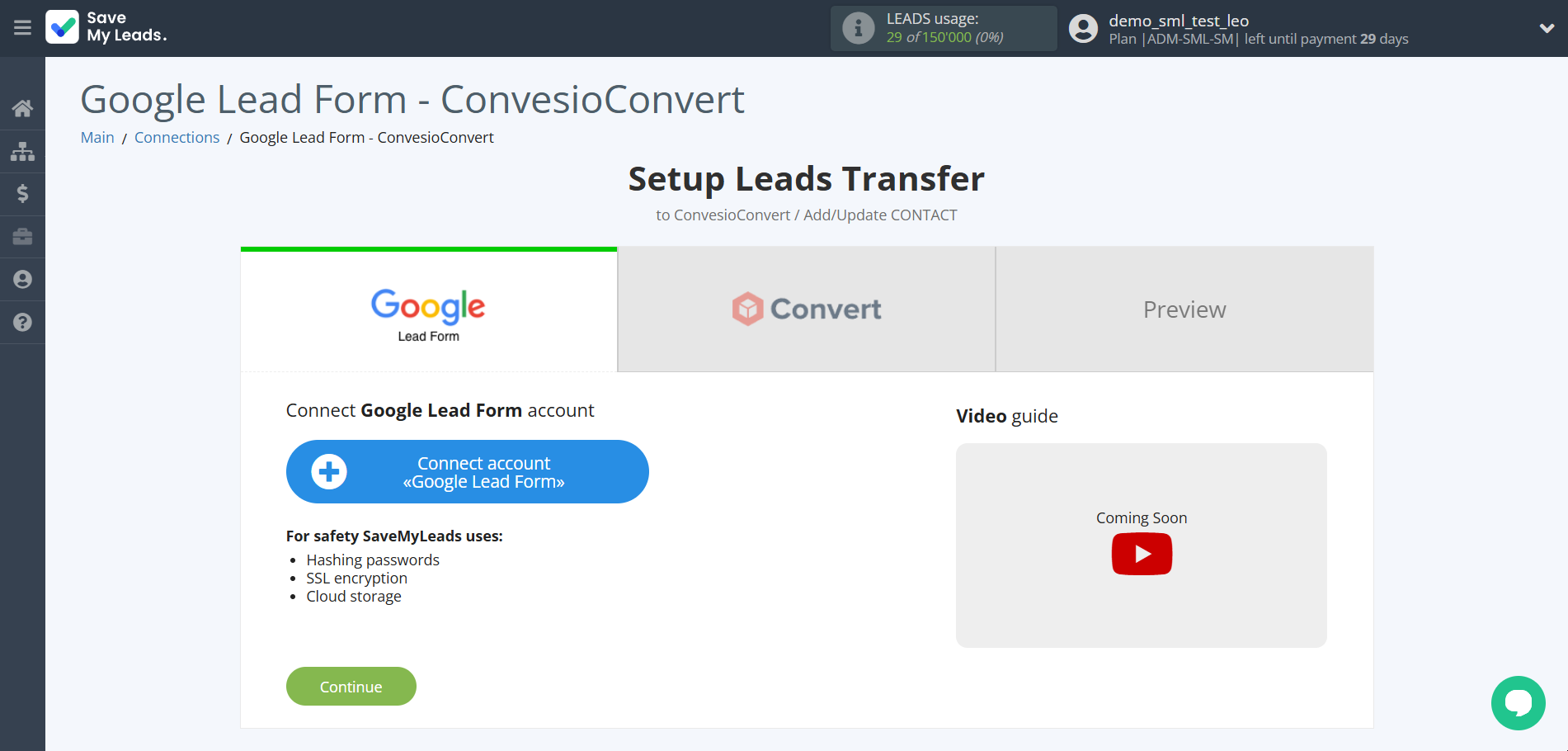Click the Coming Soon video thumbnail

click(1142, 546)
